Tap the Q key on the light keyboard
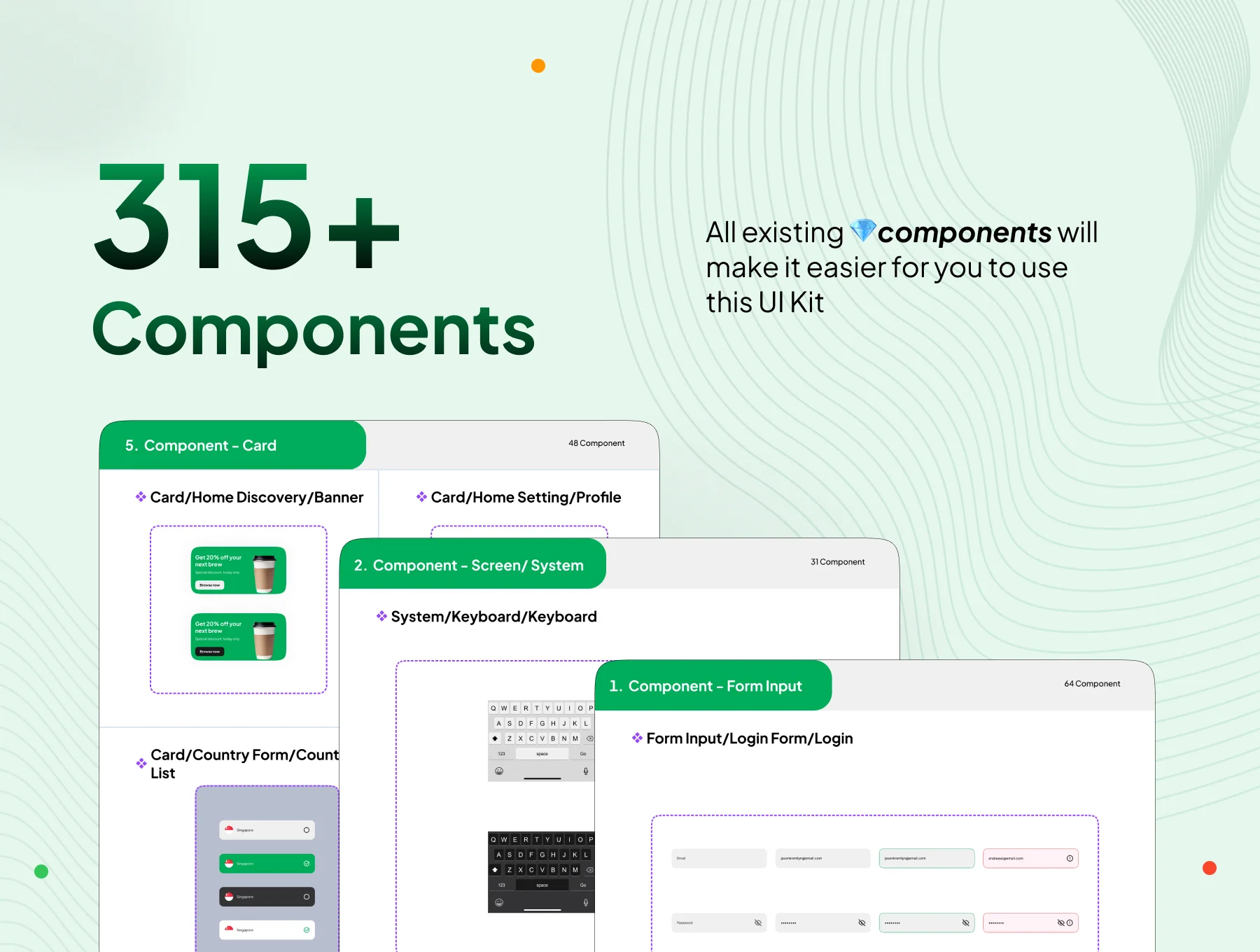Viewport: 1260px width, 952px height. pos(493,708)
